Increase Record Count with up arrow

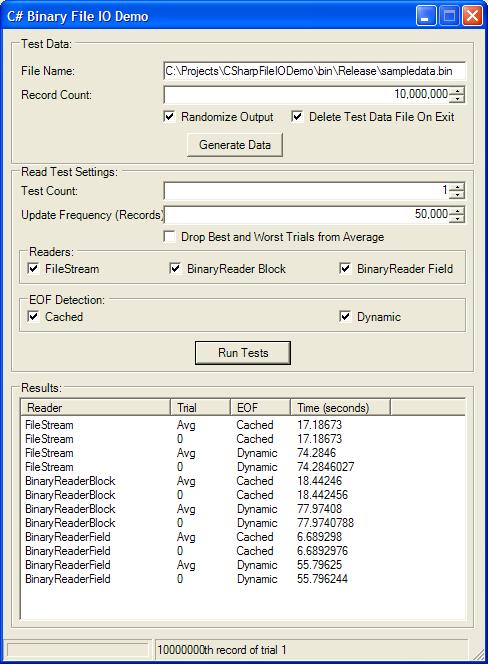[x=457, y=90]
